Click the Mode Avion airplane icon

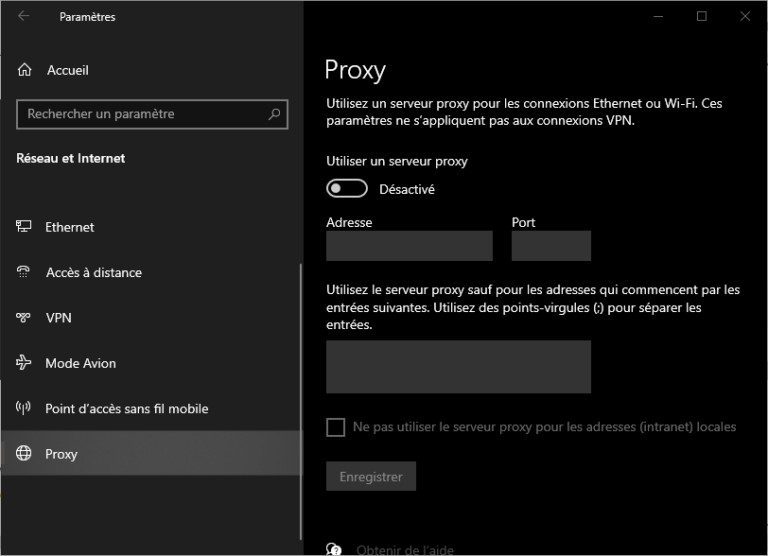tap(24, 363)
